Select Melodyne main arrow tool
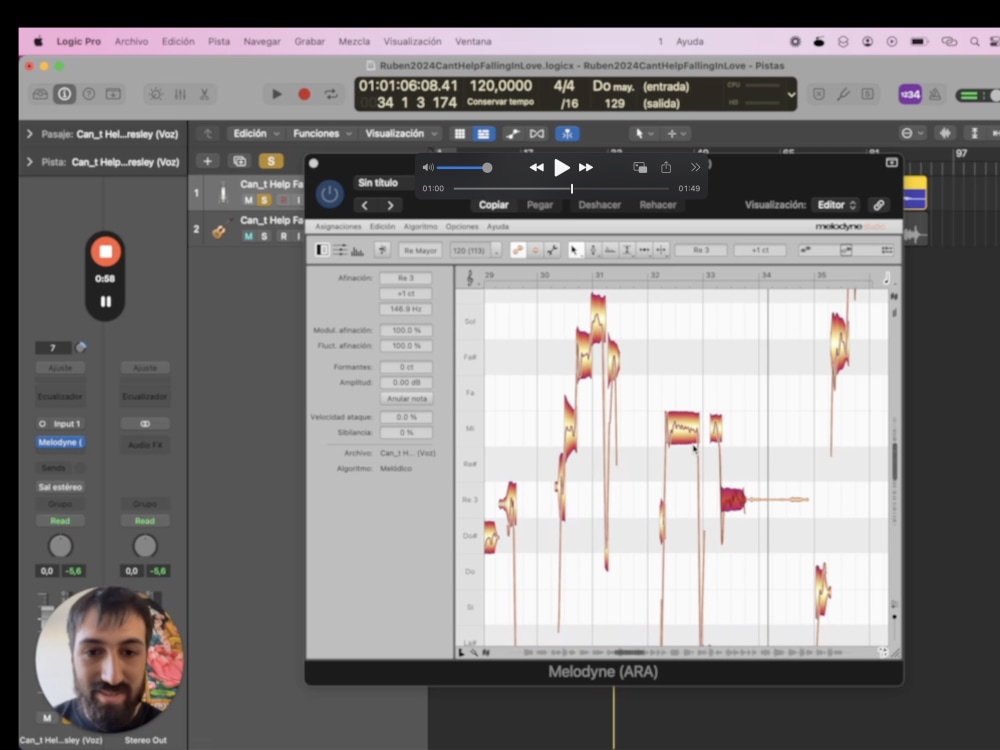 click(x=575, y=250)
